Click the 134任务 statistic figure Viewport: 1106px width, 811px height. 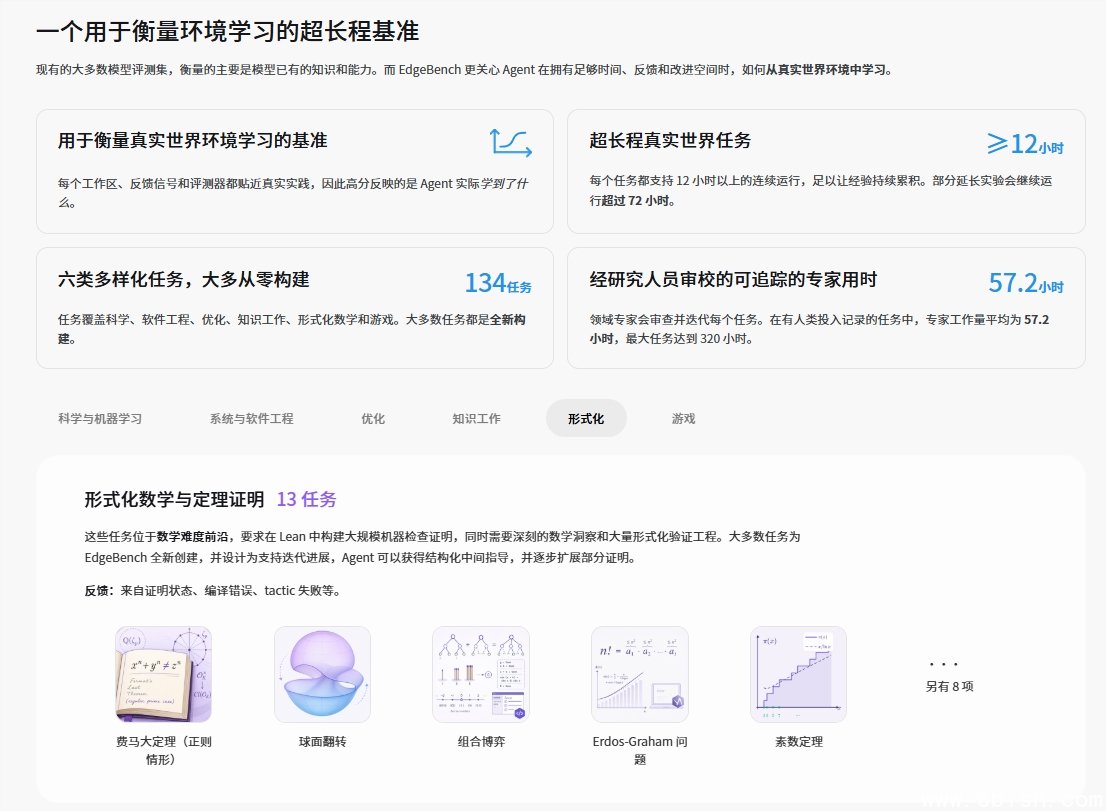(498, 283)
